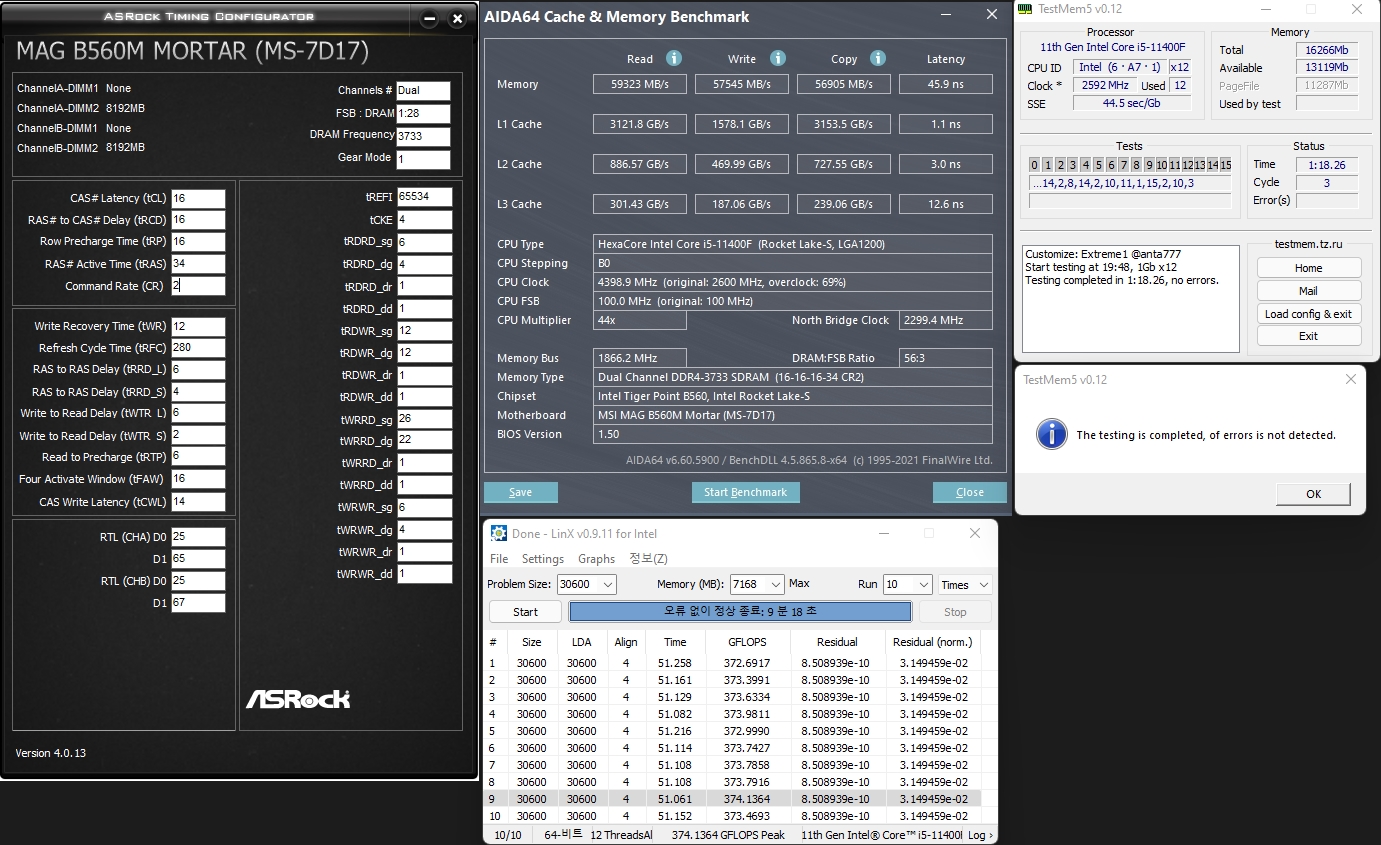Viewport: 1381px width, 845px height.
Task: Click the TestMem5 Cycle field showing 3
Action: tap(1327, 183)
